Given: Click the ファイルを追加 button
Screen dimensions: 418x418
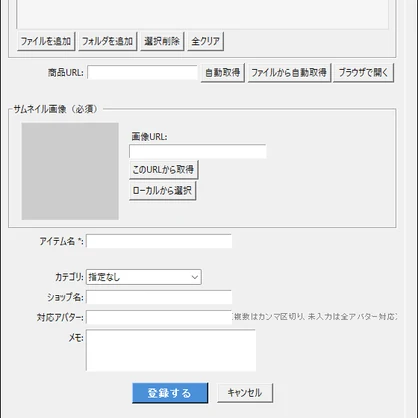Looking at the screenshot, I should (x=46, y=41).
